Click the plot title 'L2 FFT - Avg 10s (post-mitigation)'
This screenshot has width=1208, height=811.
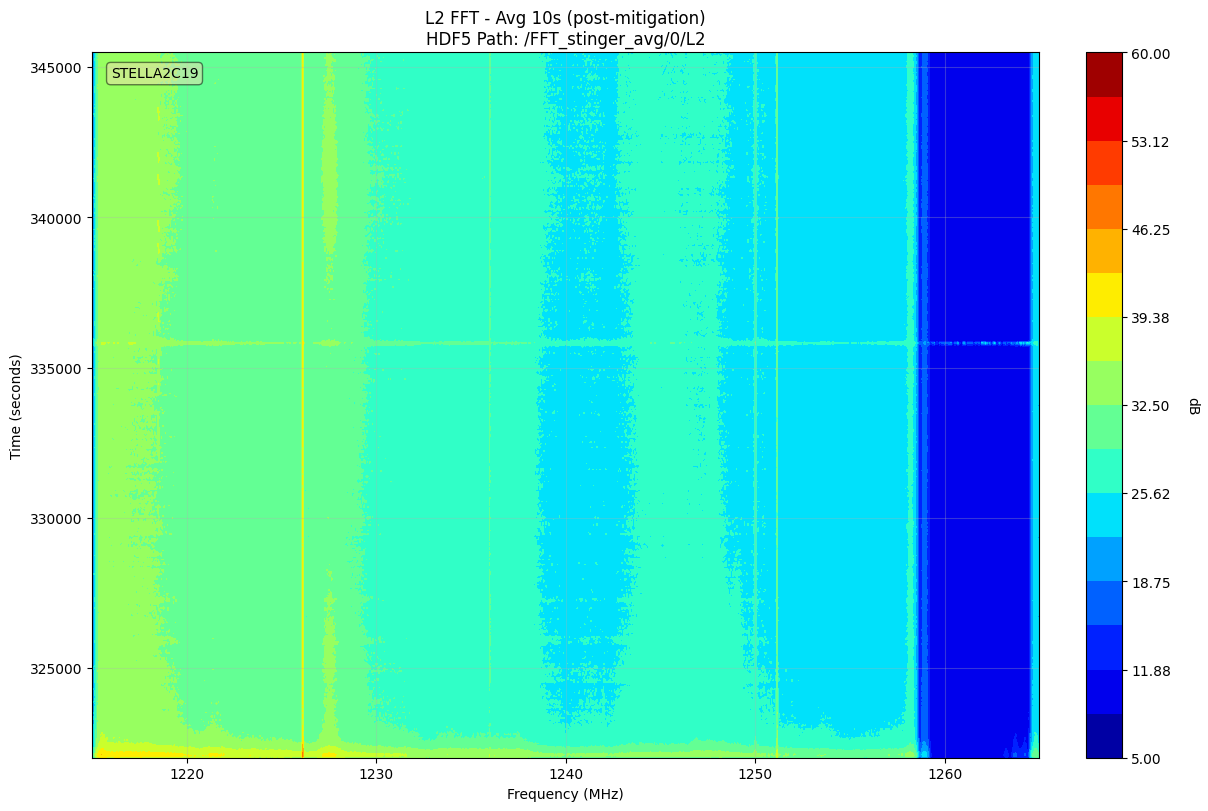[565, 18]
